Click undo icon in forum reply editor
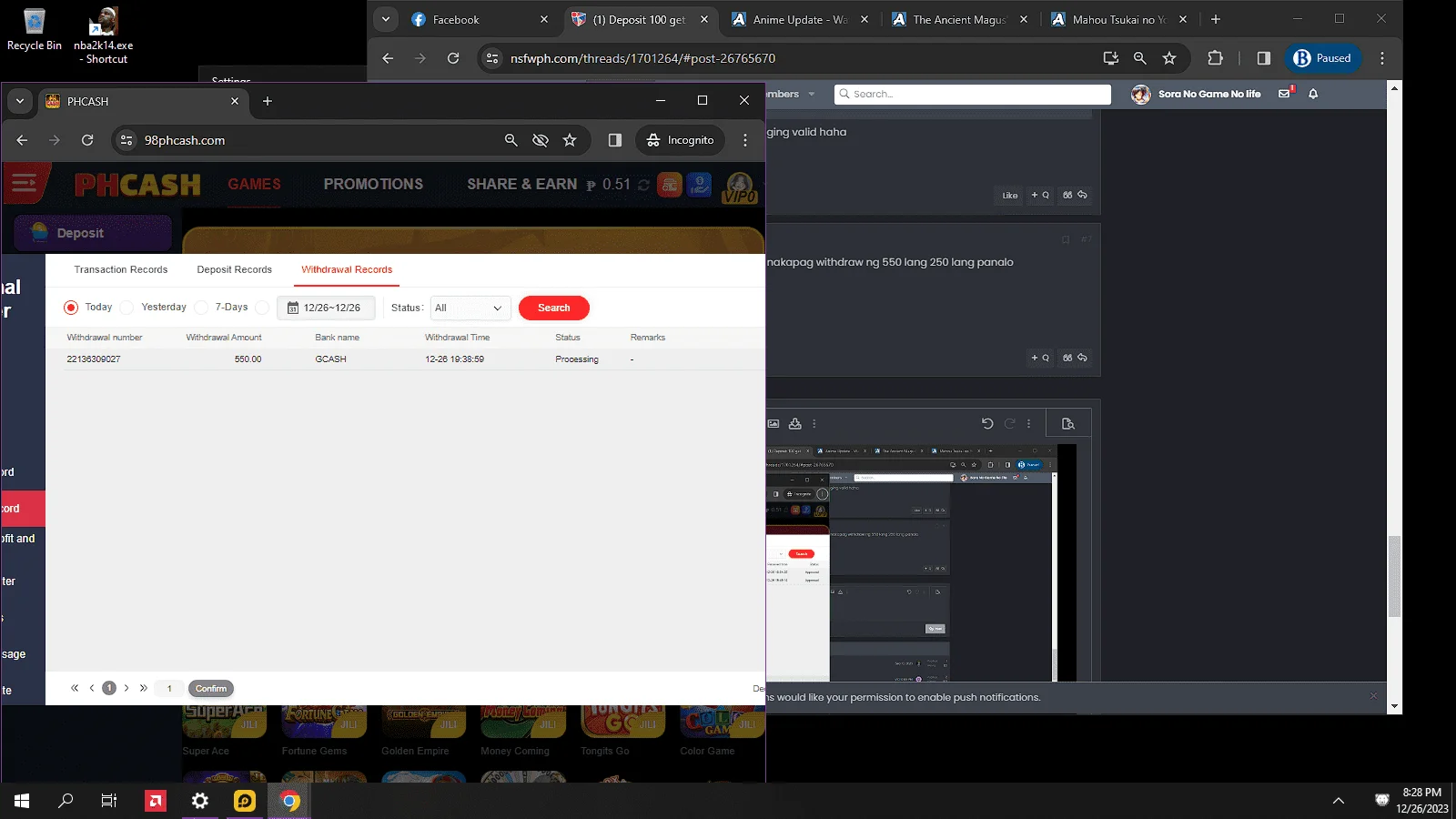 [x=987, y=423]
